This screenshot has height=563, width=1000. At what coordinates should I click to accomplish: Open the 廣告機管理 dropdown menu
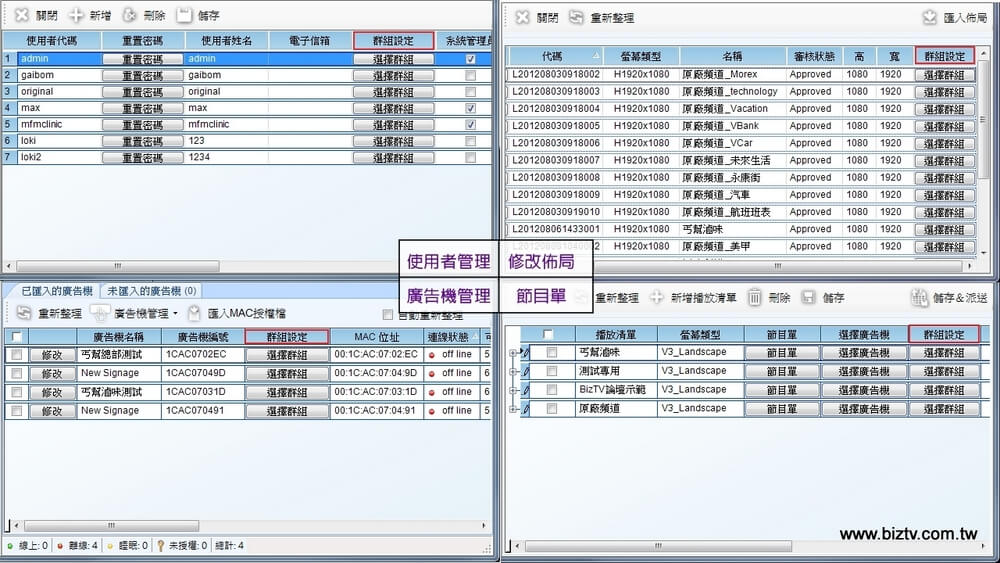coord(173,314)
